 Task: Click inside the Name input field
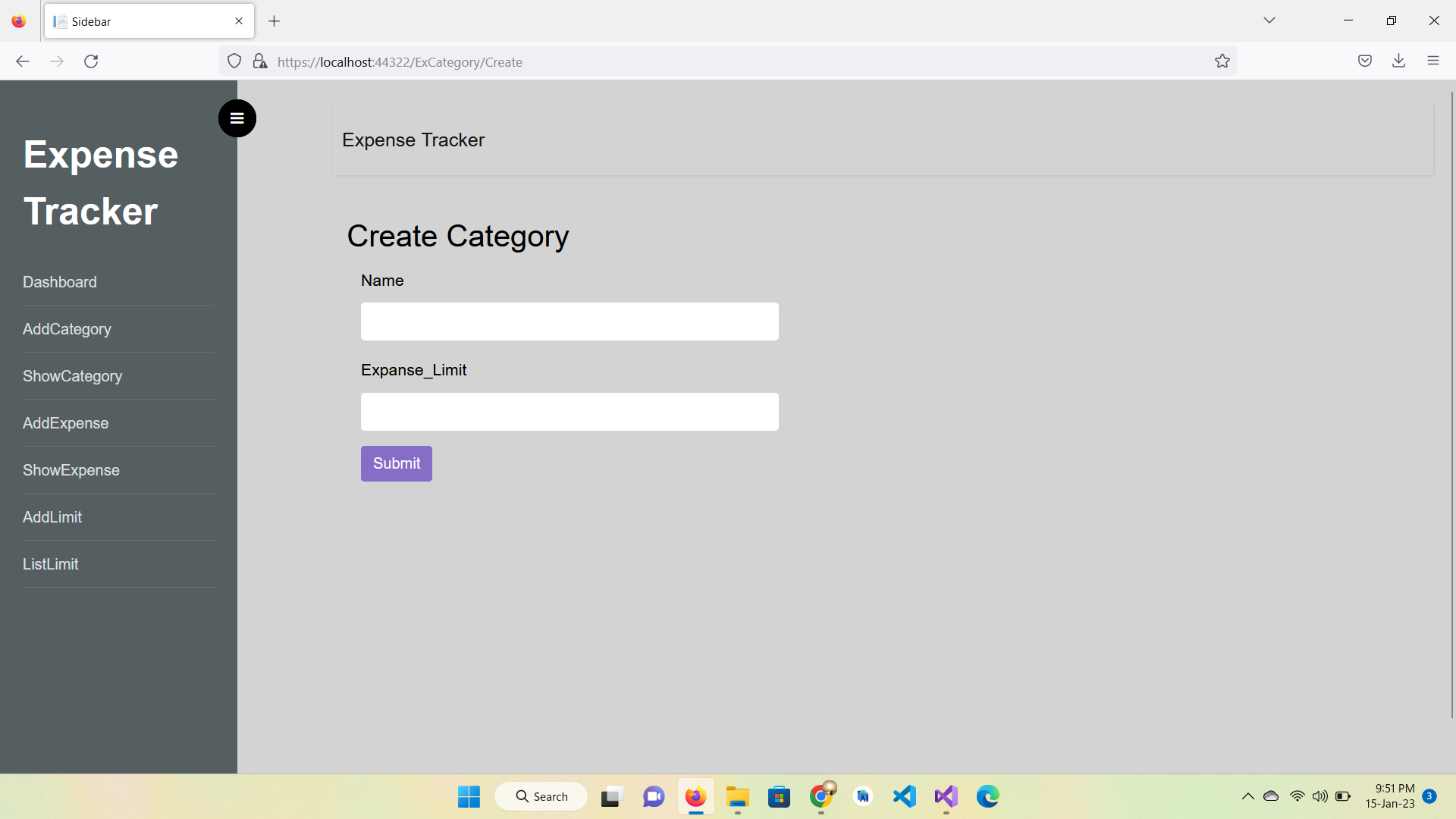tap(570, 321)
